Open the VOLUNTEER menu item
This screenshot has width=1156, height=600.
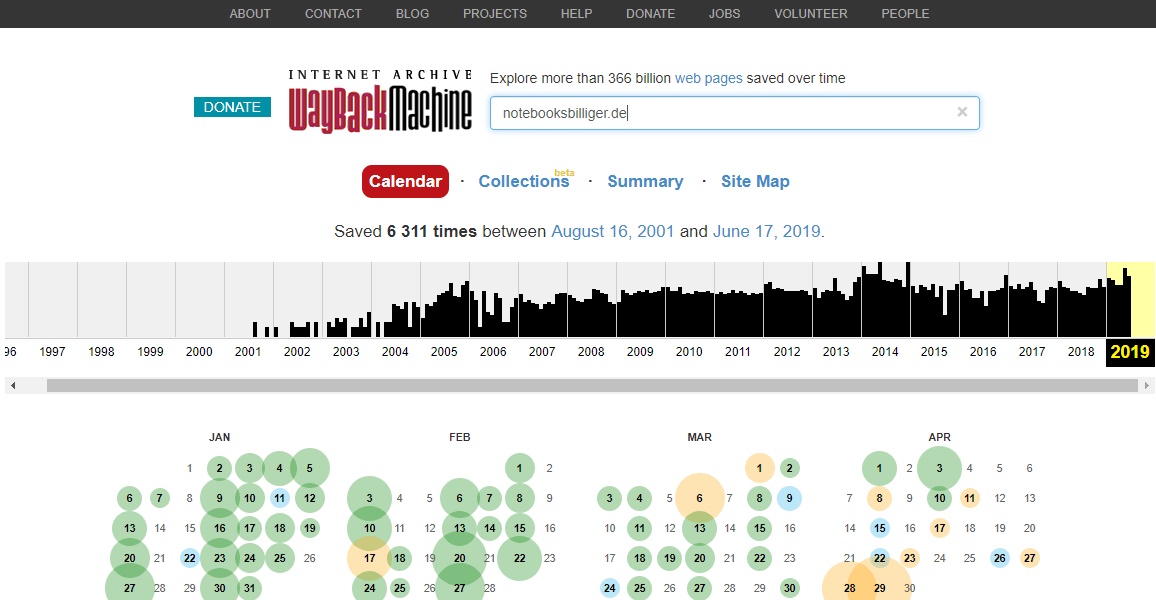[x=810, y=13]
